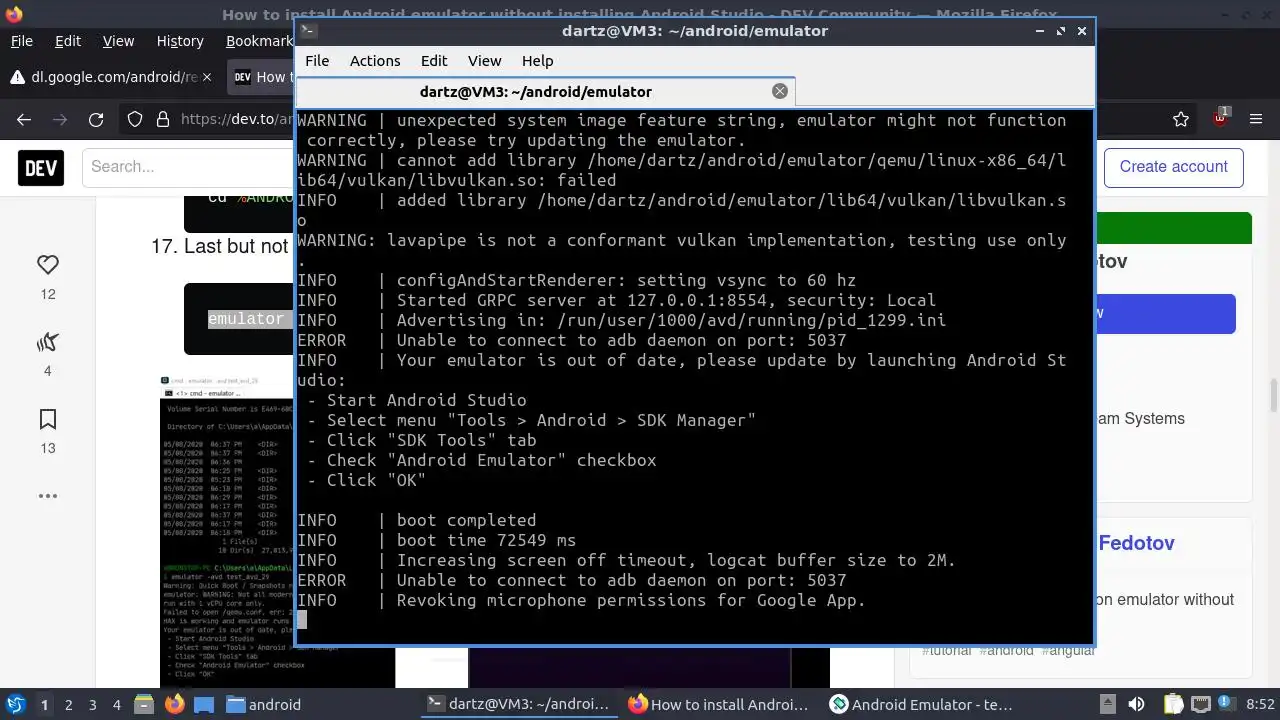
Task: Reload the page in Firefox
Action: [x=96, y=120]
